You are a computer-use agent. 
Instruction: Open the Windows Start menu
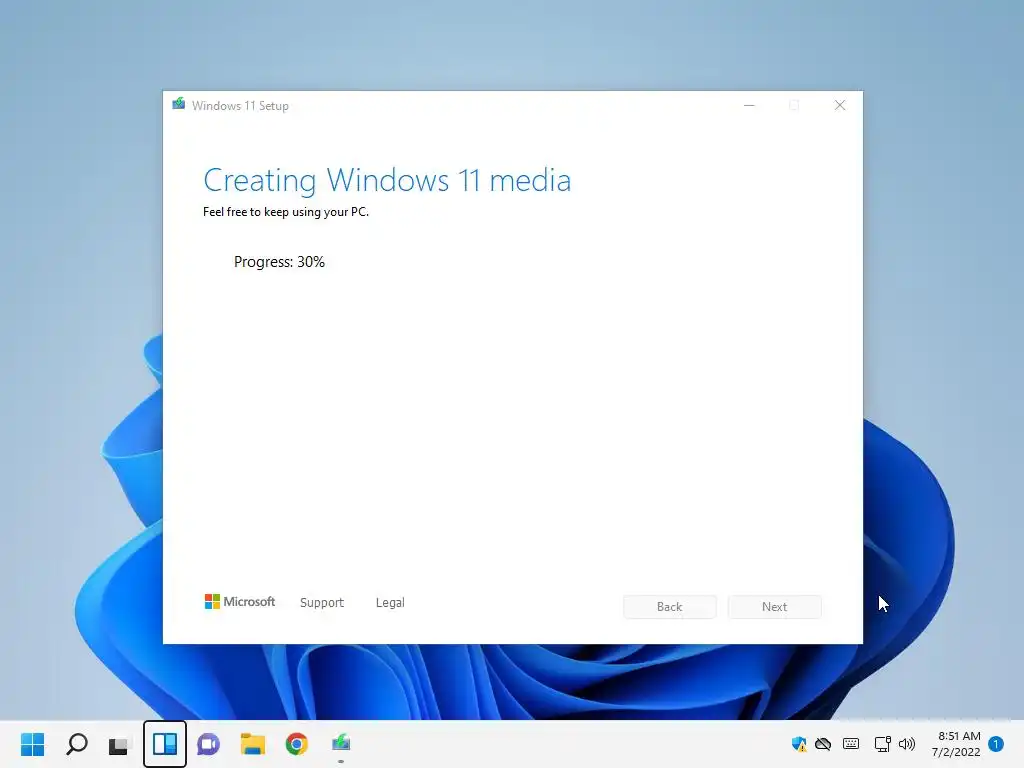pos(32,744)
